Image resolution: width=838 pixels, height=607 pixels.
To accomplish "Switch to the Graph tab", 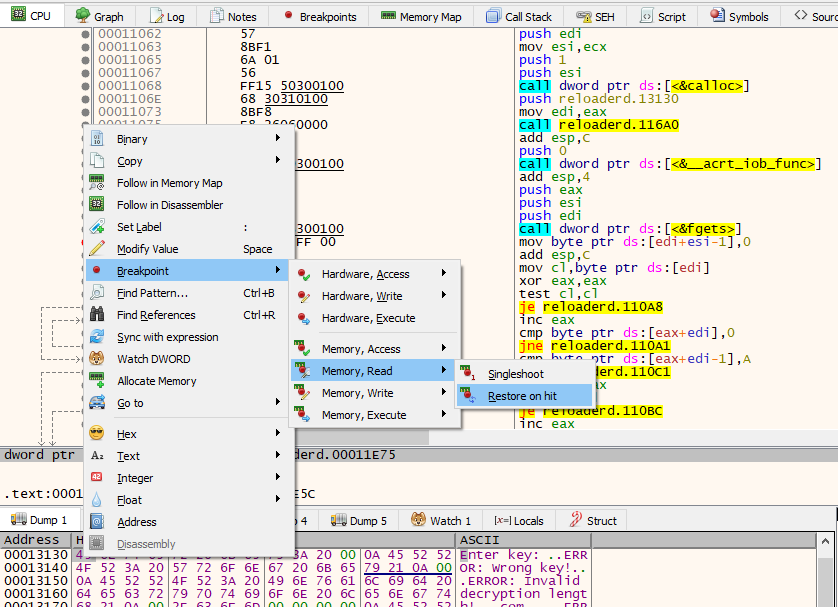I will point(99,17).
